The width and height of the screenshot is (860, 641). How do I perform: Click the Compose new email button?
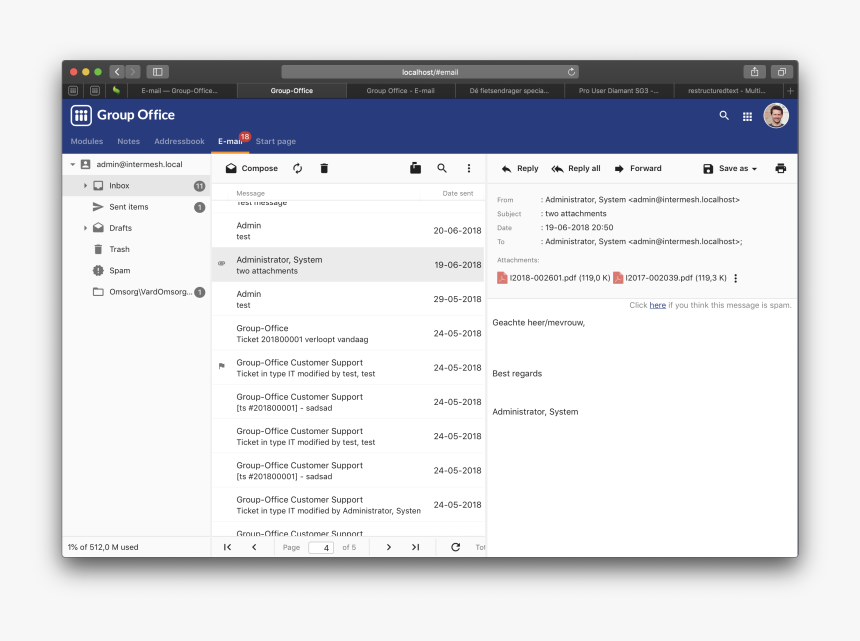252,169
